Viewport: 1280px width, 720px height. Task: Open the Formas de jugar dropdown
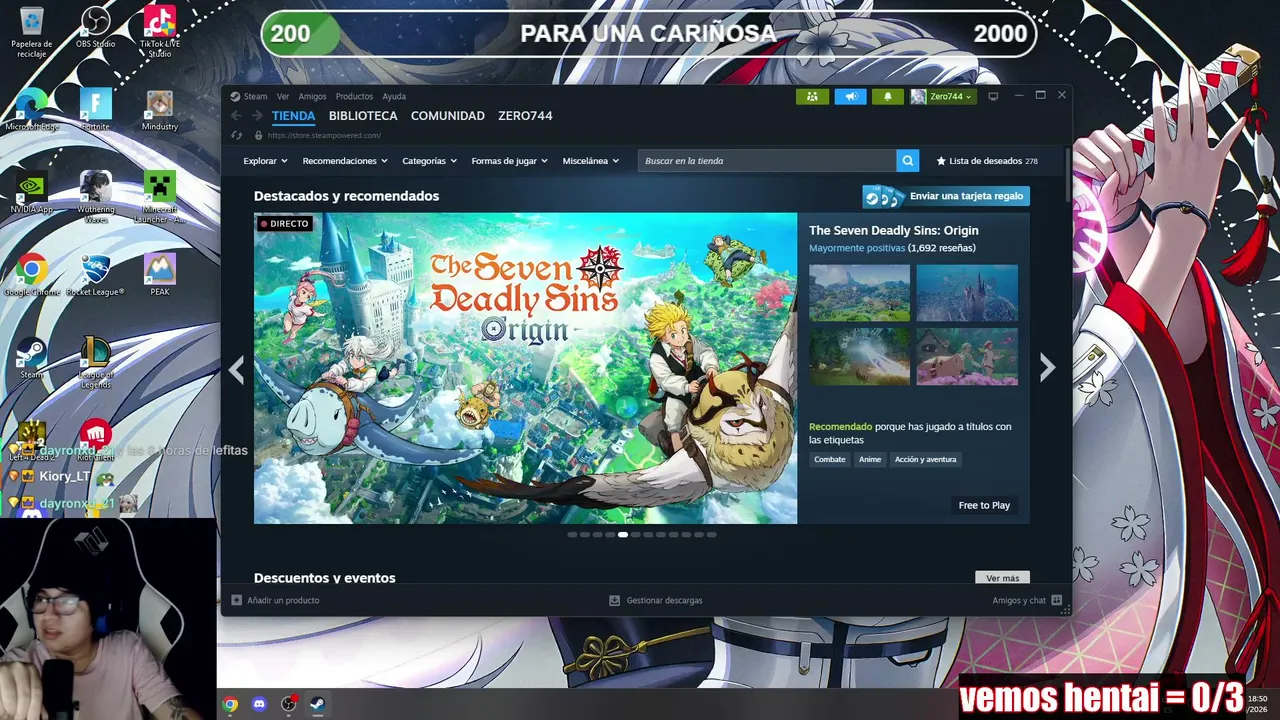tap(510, 161)
